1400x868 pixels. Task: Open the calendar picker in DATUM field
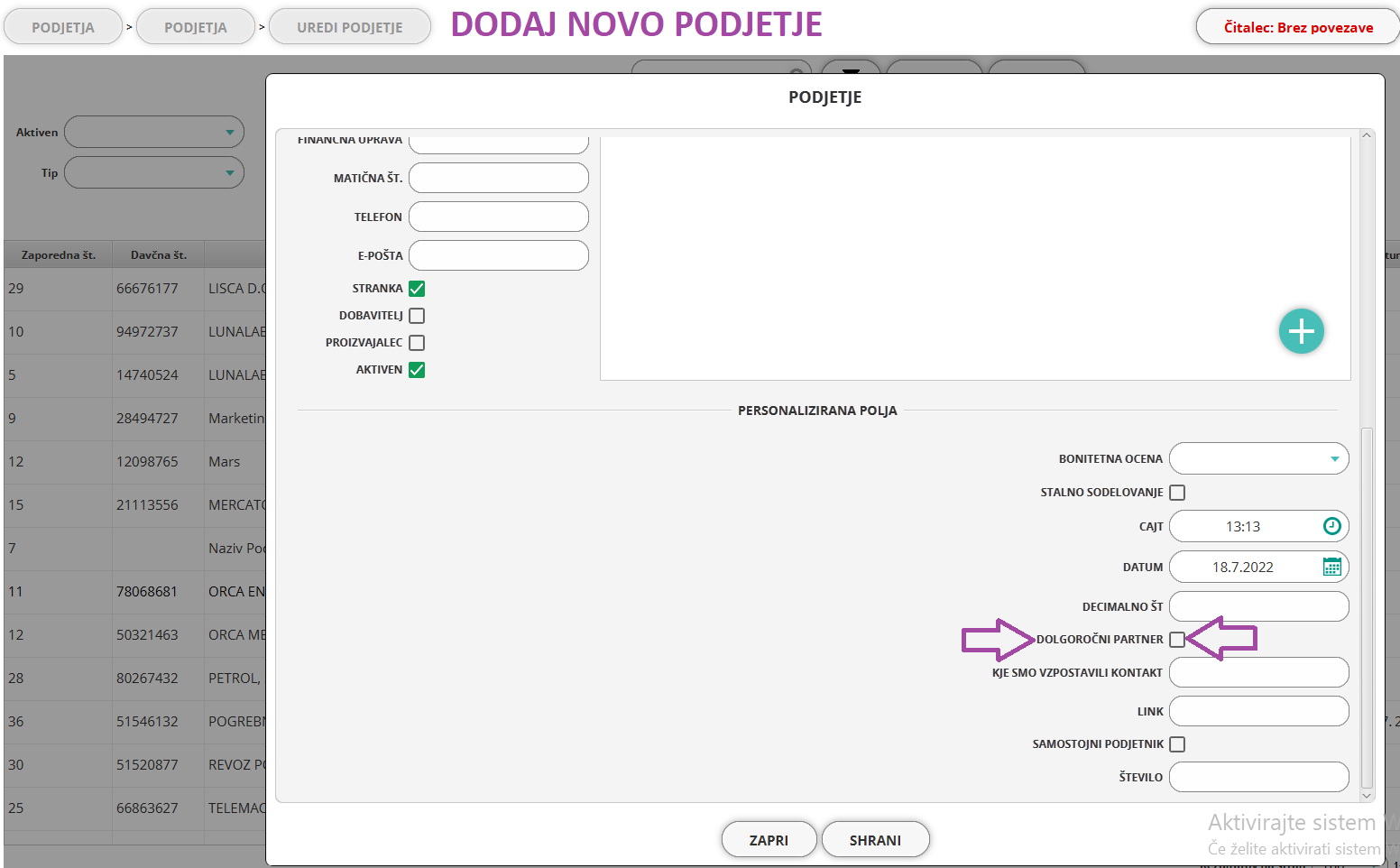click(1331, 567)
